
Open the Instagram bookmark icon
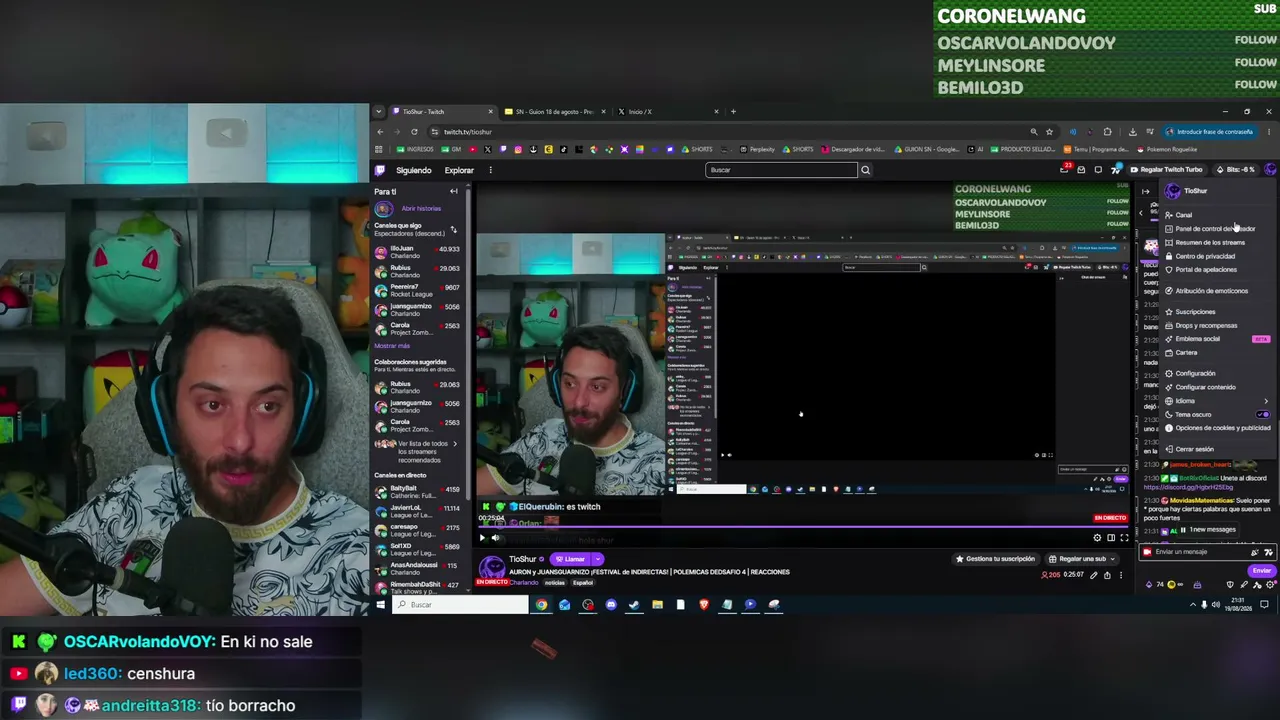tap(518, 149)
